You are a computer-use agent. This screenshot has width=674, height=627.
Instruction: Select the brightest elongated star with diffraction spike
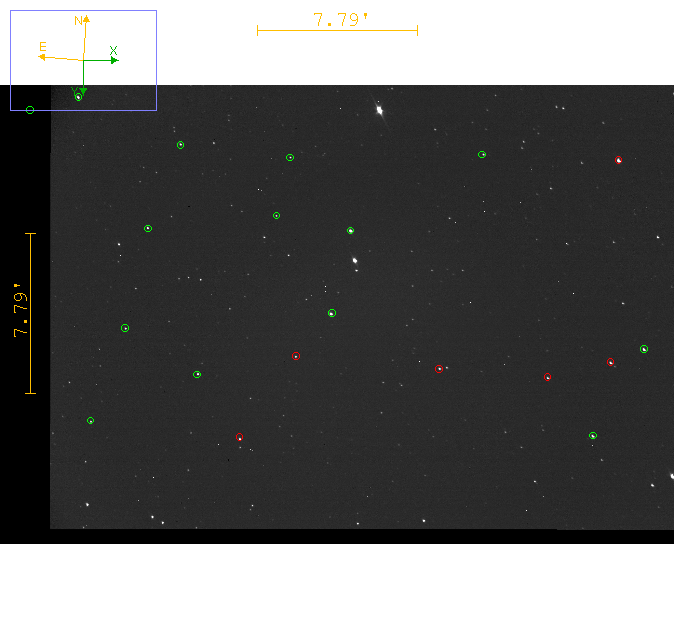380,110
